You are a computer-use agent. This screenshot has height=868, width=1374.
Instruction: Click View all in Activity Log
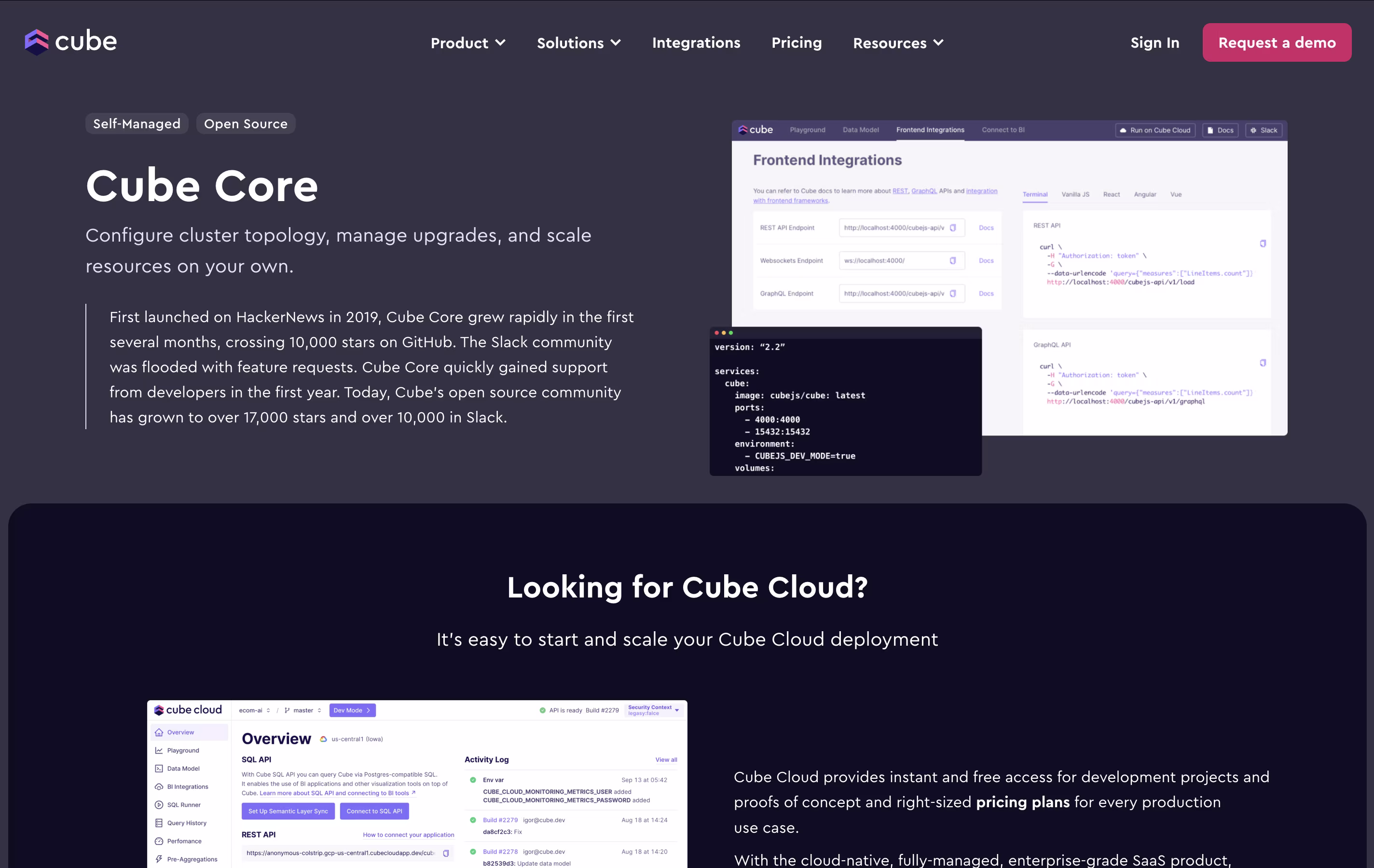coord(666,759)
